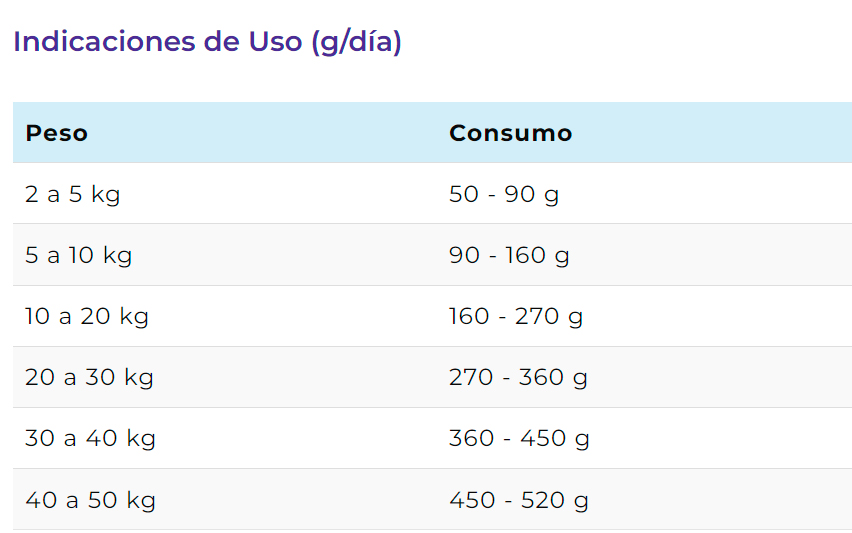Click the word Uso in the title
Viewport: 852px width, 533px height.
coord(275,42)
